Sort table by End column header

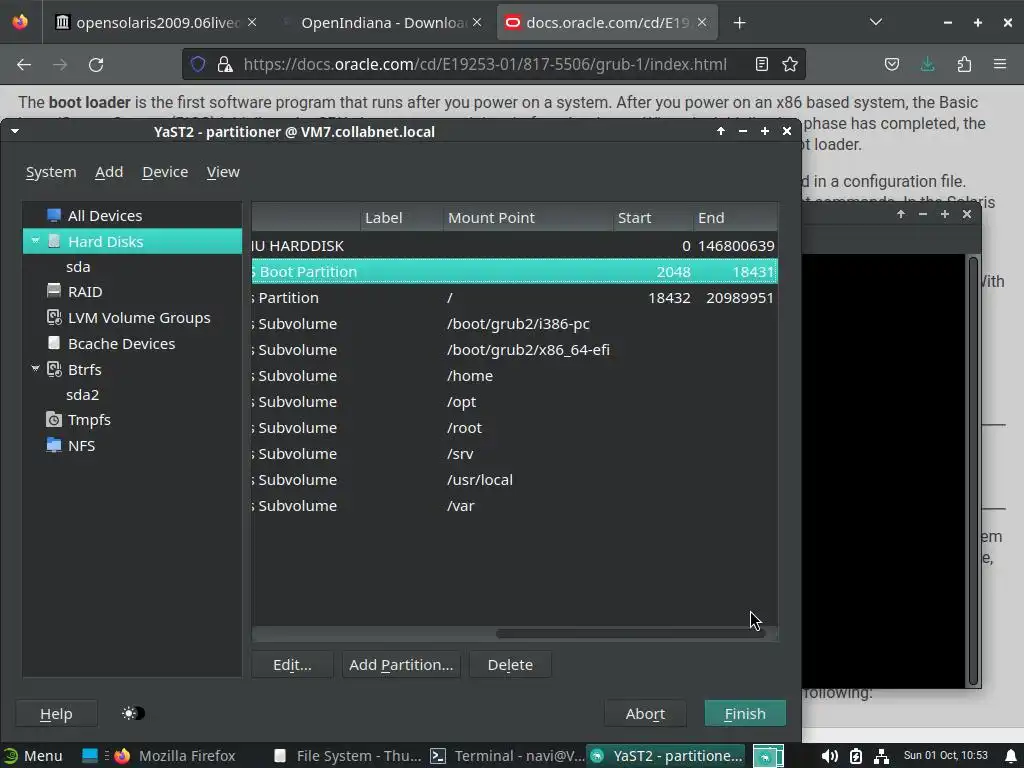coord(735,217)
